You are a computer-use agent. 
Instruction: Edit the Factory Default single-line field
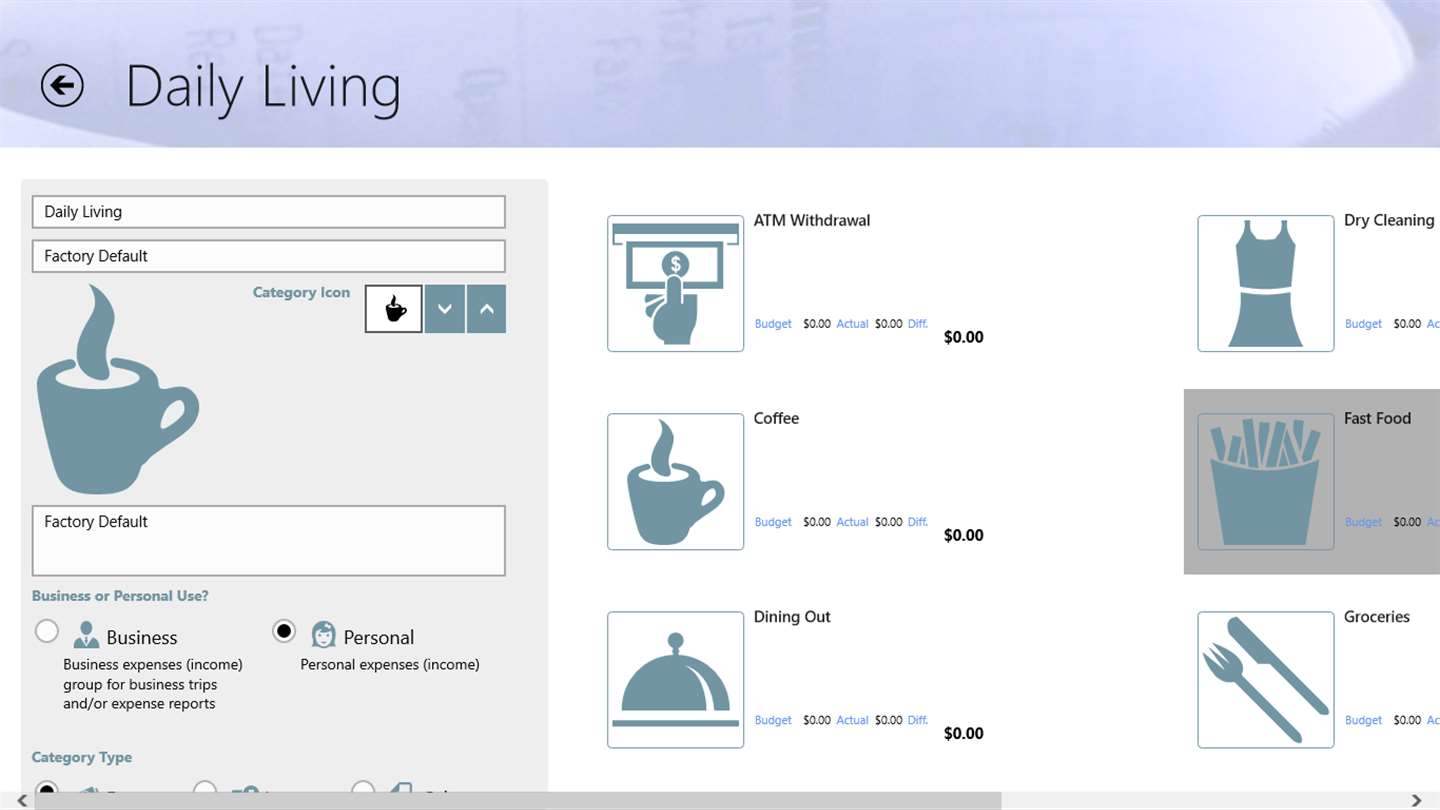[269, 256]
